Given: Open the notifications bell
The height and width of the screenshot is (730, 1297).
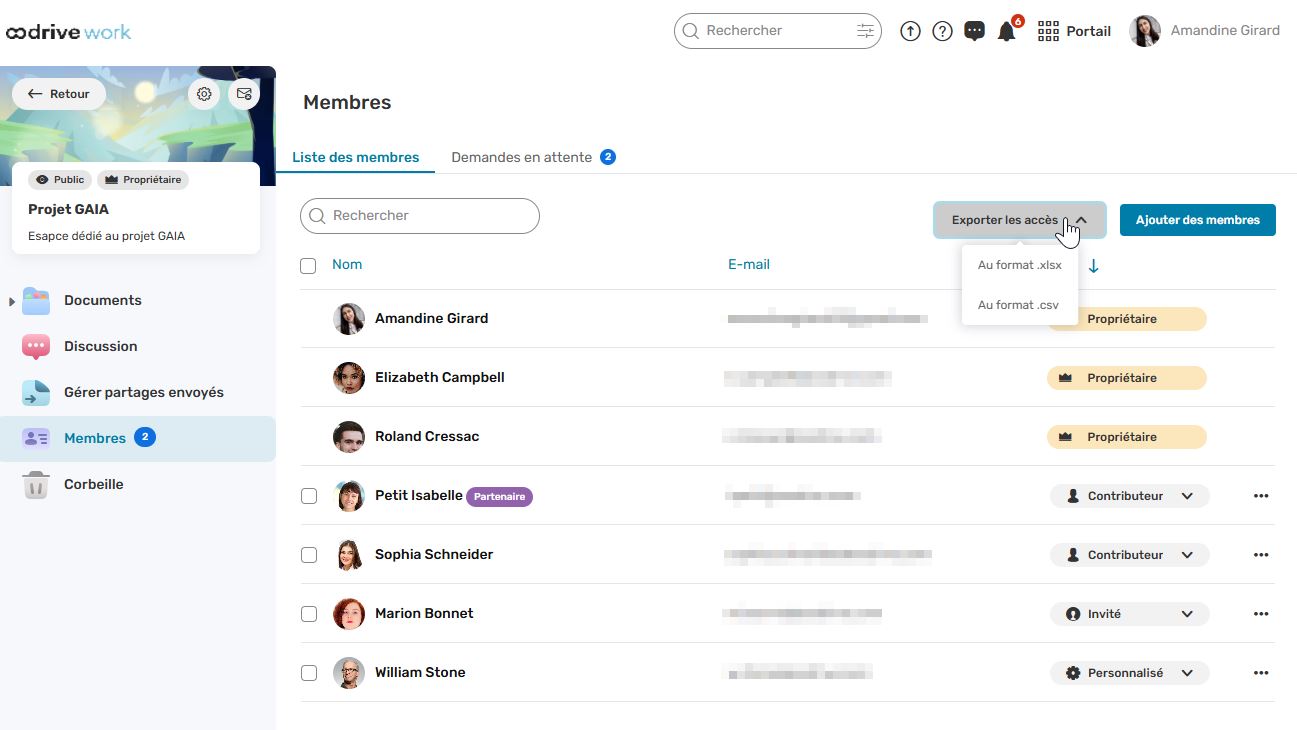Looking at the screenshot, I should click(1007, 32).
